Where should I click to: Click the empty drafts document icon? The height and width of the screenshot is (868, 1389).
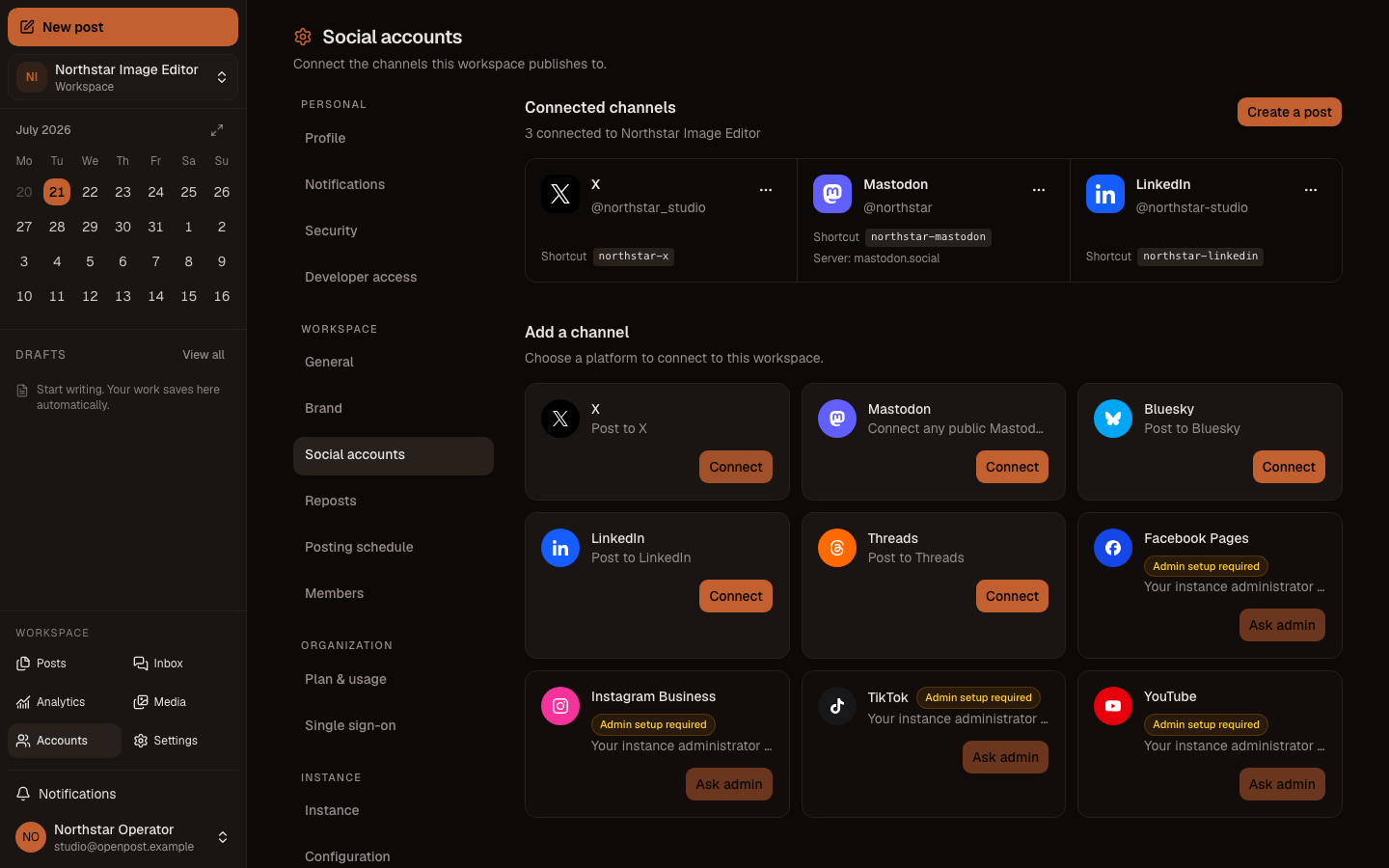coord(22,391)
